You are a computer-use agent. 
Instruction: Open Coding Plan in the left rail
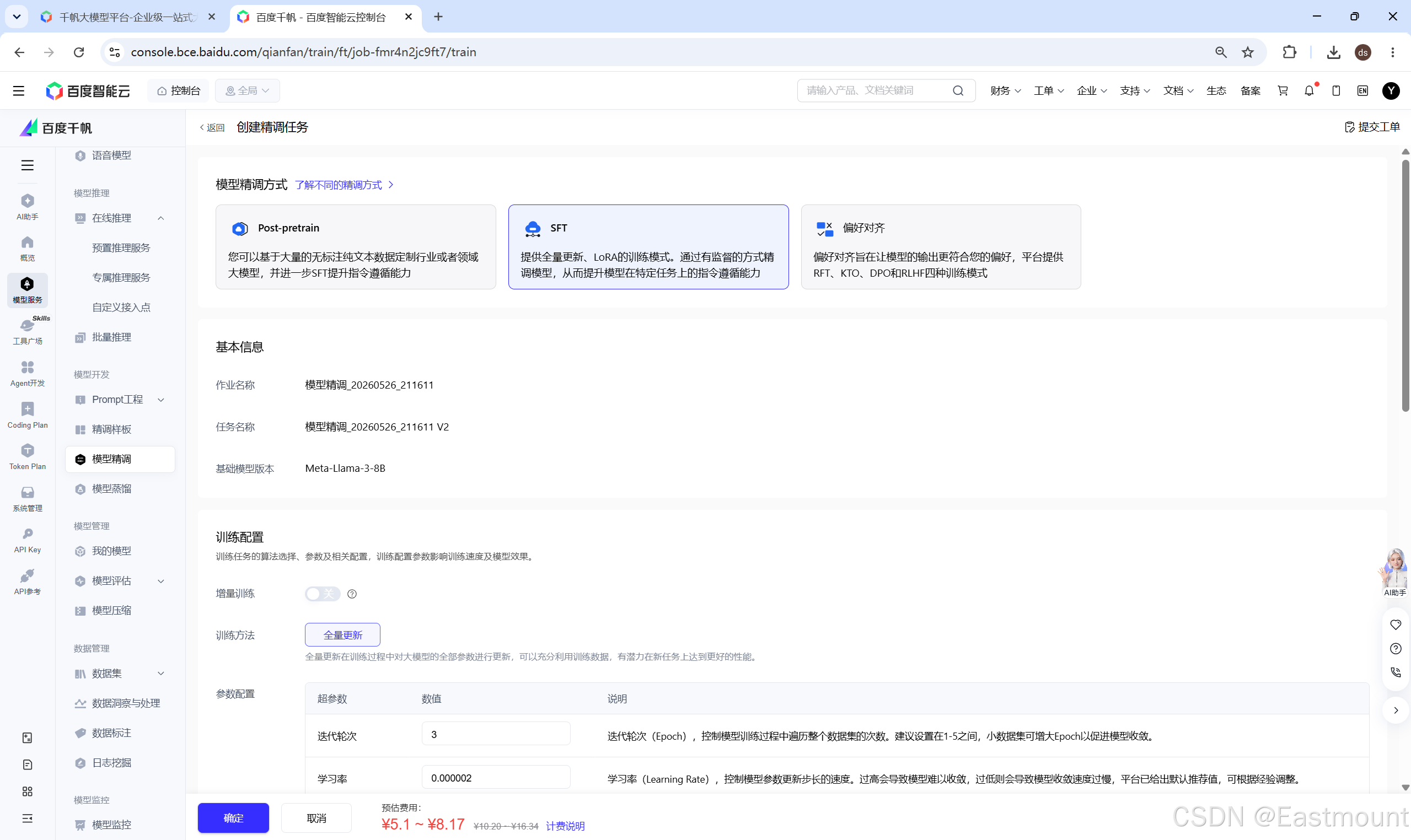point(27,415)
